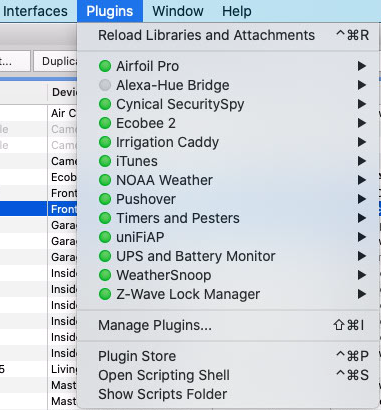Click the green status dot beside Cynical SecuritySpy

tap(105, 104)
